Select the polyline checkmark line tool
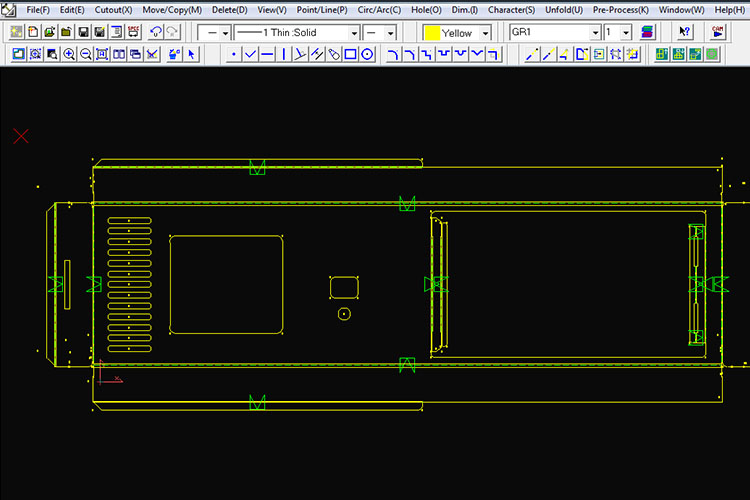750x500 pixels. click(250, 54)
